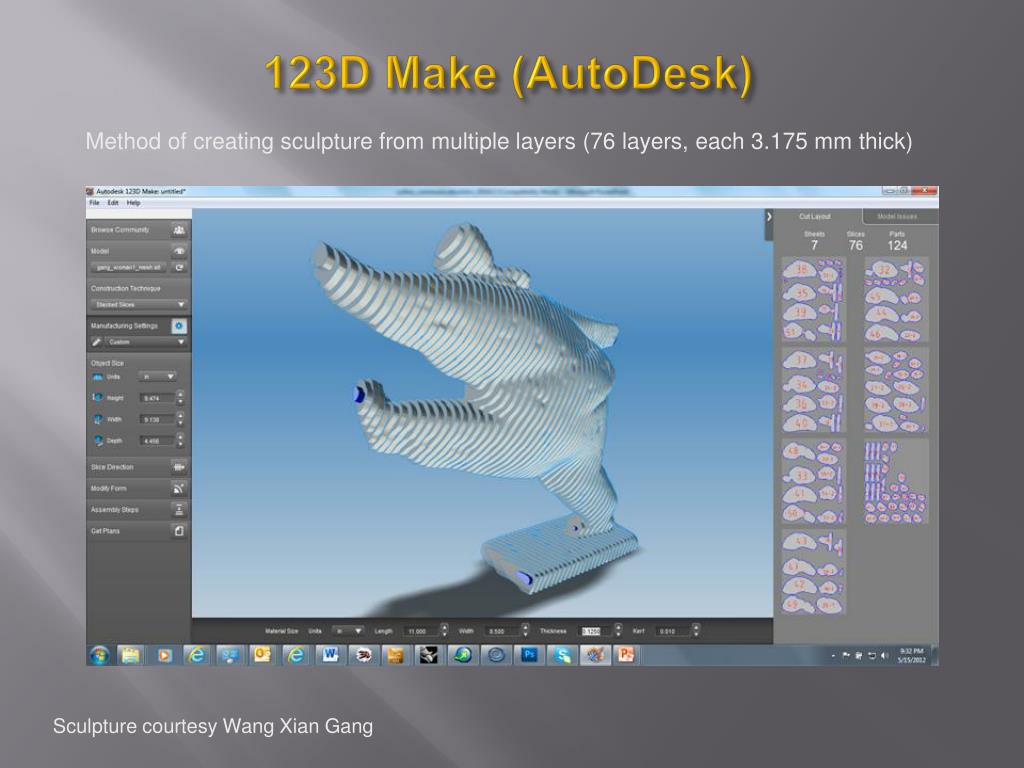
Task: Open the Object Size units dropdown
Action: (x=157, y=377)
